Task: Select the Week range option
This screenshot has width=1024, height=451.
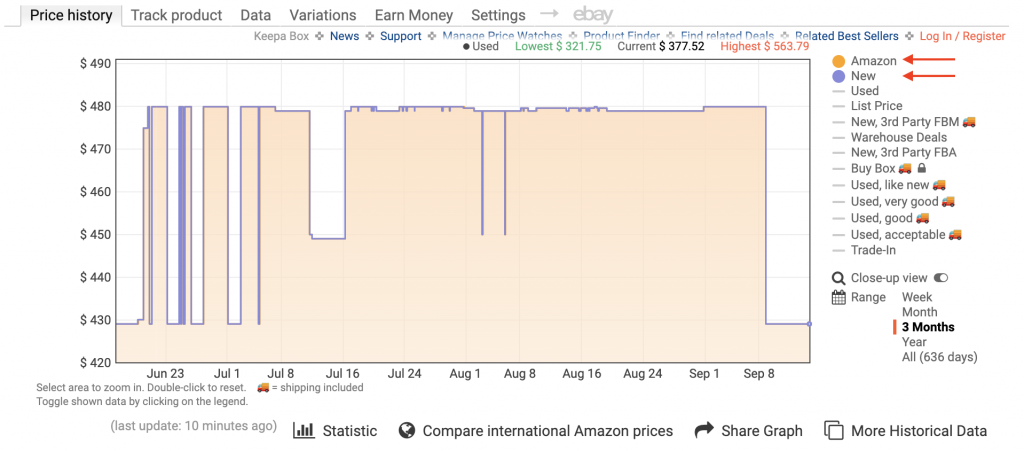Action: coord(917,297)
